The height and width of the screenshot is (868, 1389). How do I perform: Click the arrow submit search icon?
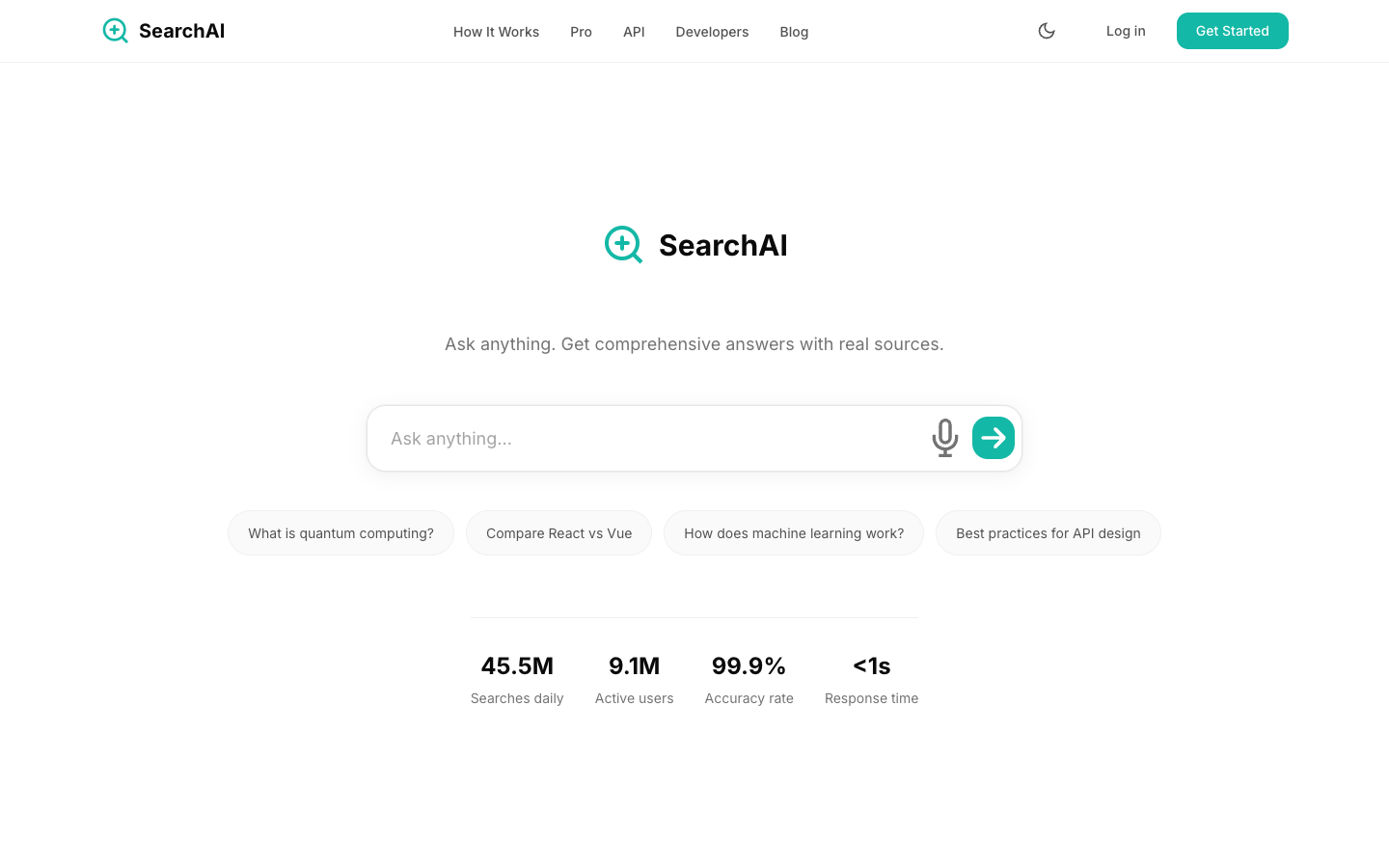click(x=993, y=438)
